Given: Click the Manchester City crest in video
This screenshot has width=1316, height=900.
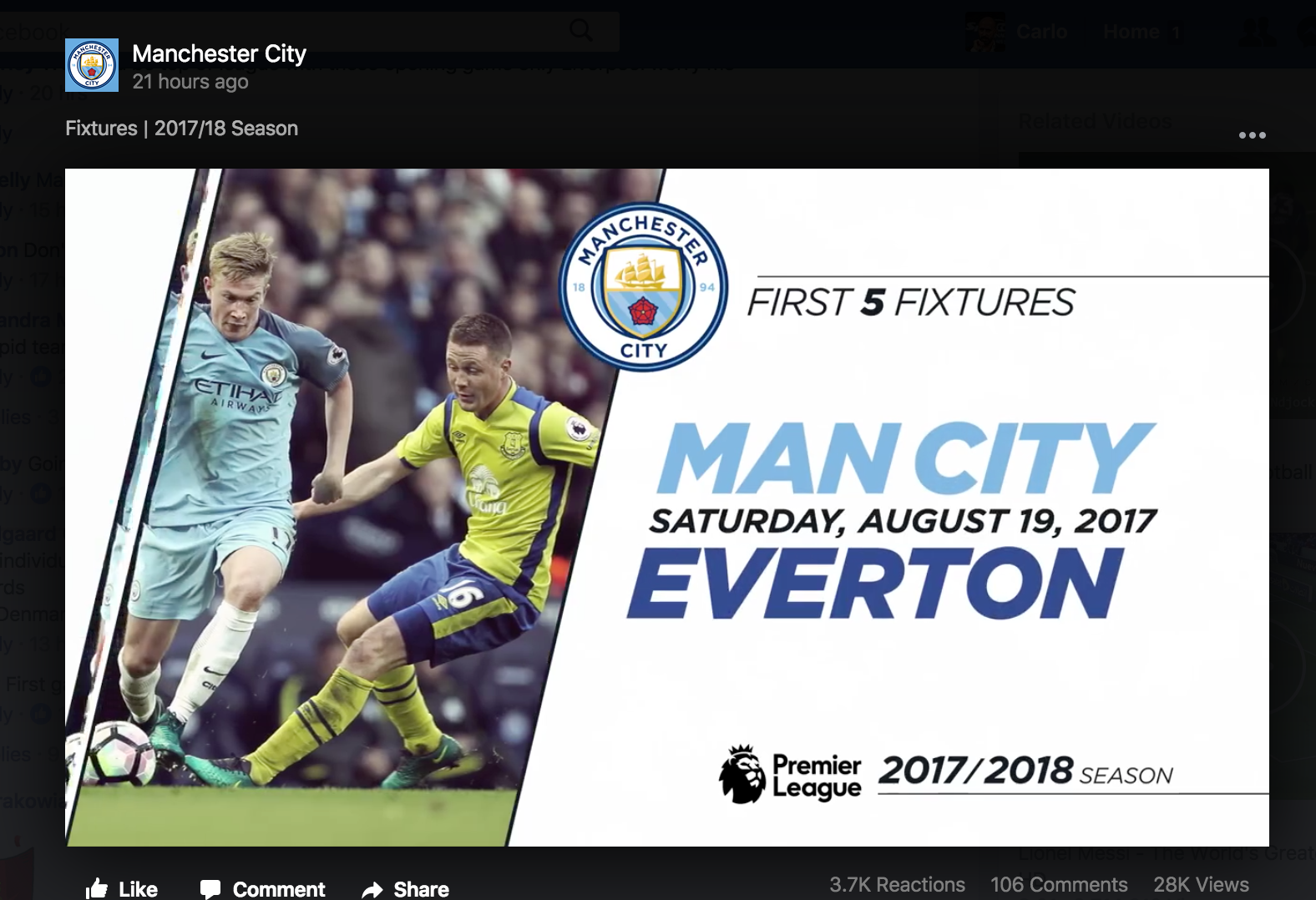Looking at the screenshot, I should [643, 287].
